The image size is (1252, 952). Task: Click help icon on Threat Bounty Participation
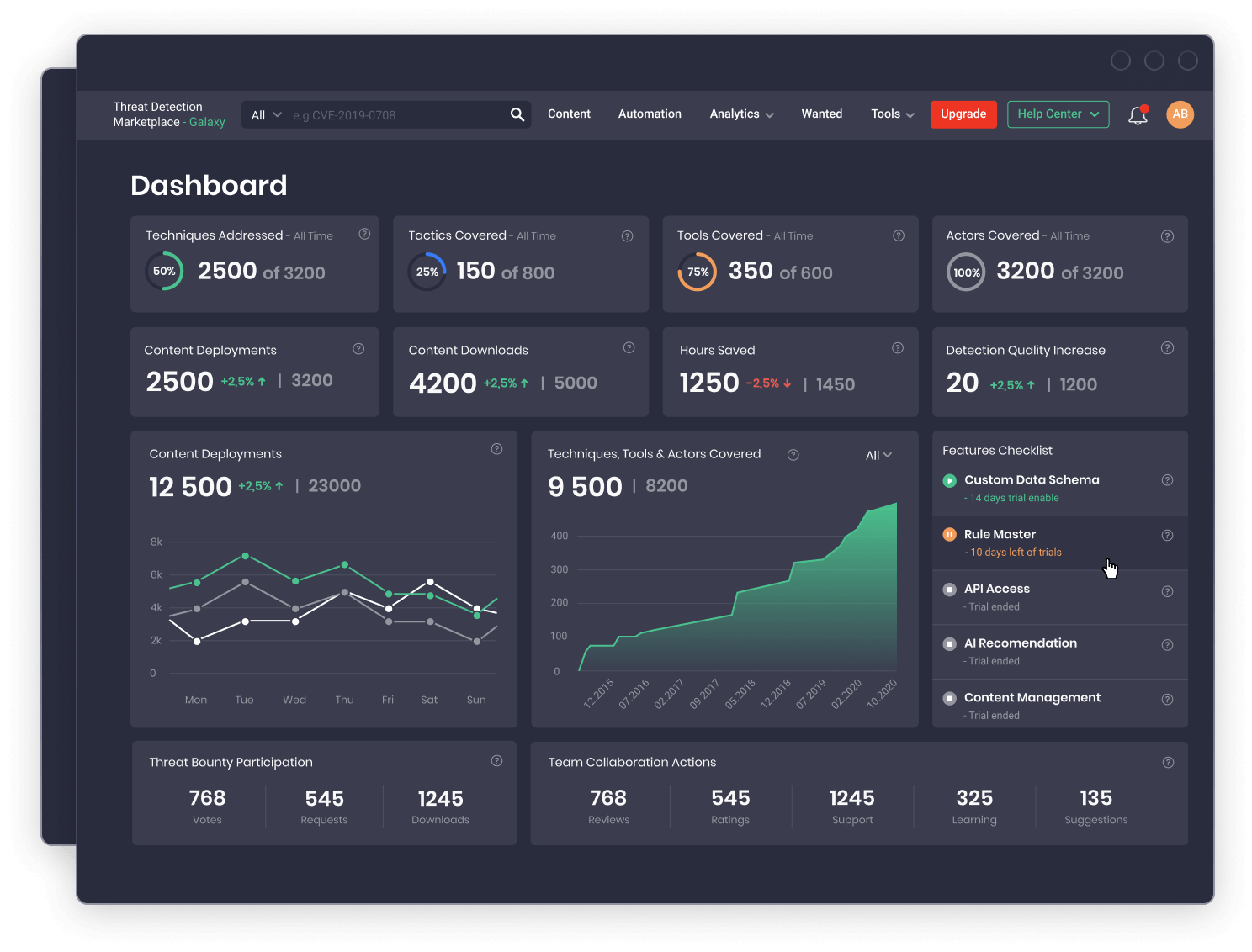pos(496,761)
